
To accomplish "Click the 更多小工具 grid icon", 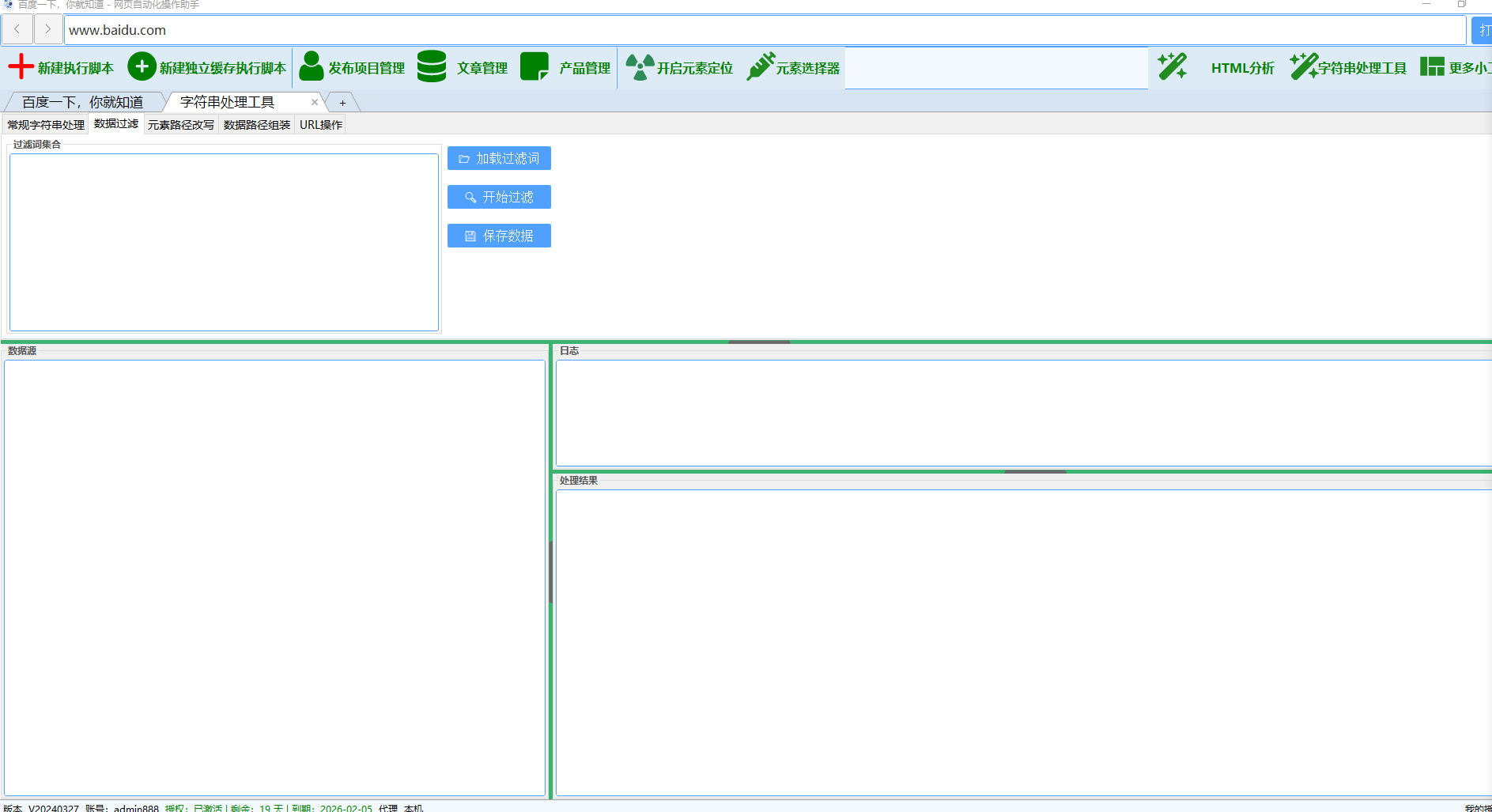I will (x=1432, y=67).
